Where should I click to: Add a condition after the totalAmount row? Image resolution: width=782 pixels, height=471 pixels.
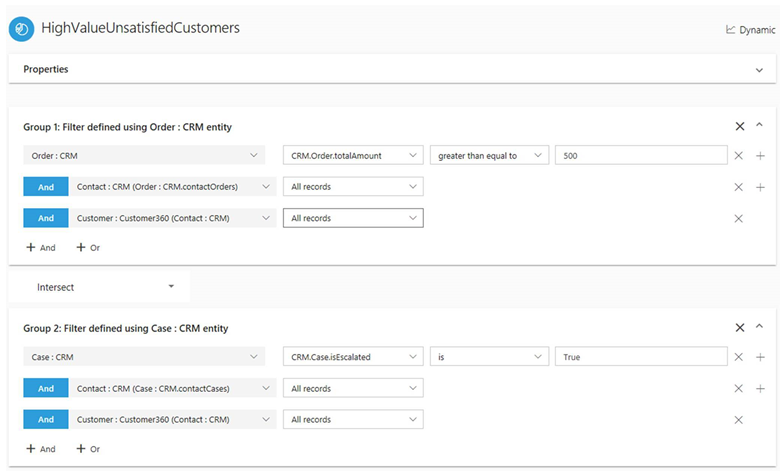click(x=760, y=156)
